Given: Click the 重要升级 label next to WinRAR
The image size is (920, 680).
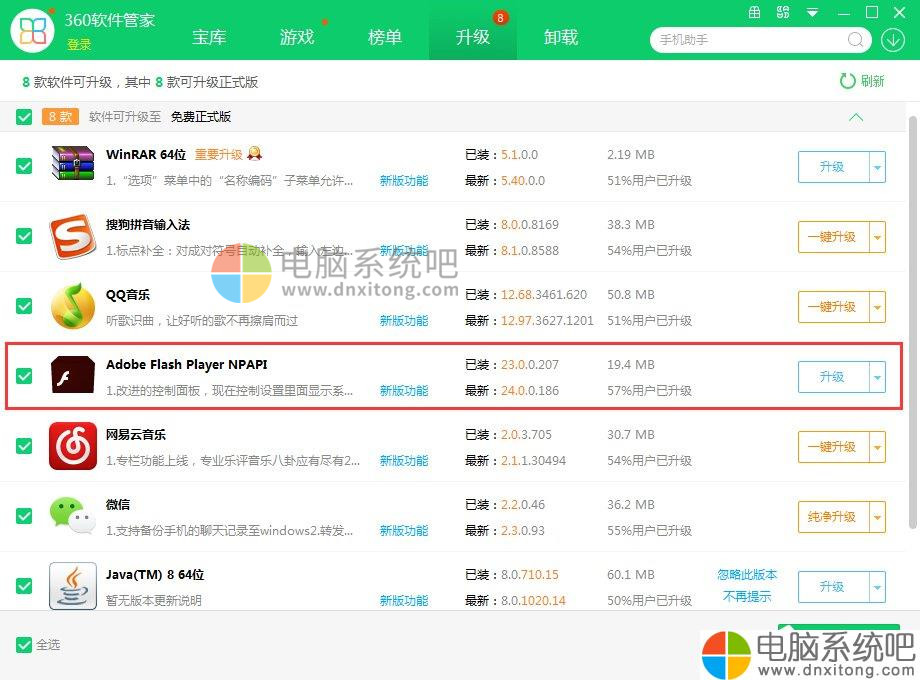Looking at the screenshot, I should tap(218, 155).
